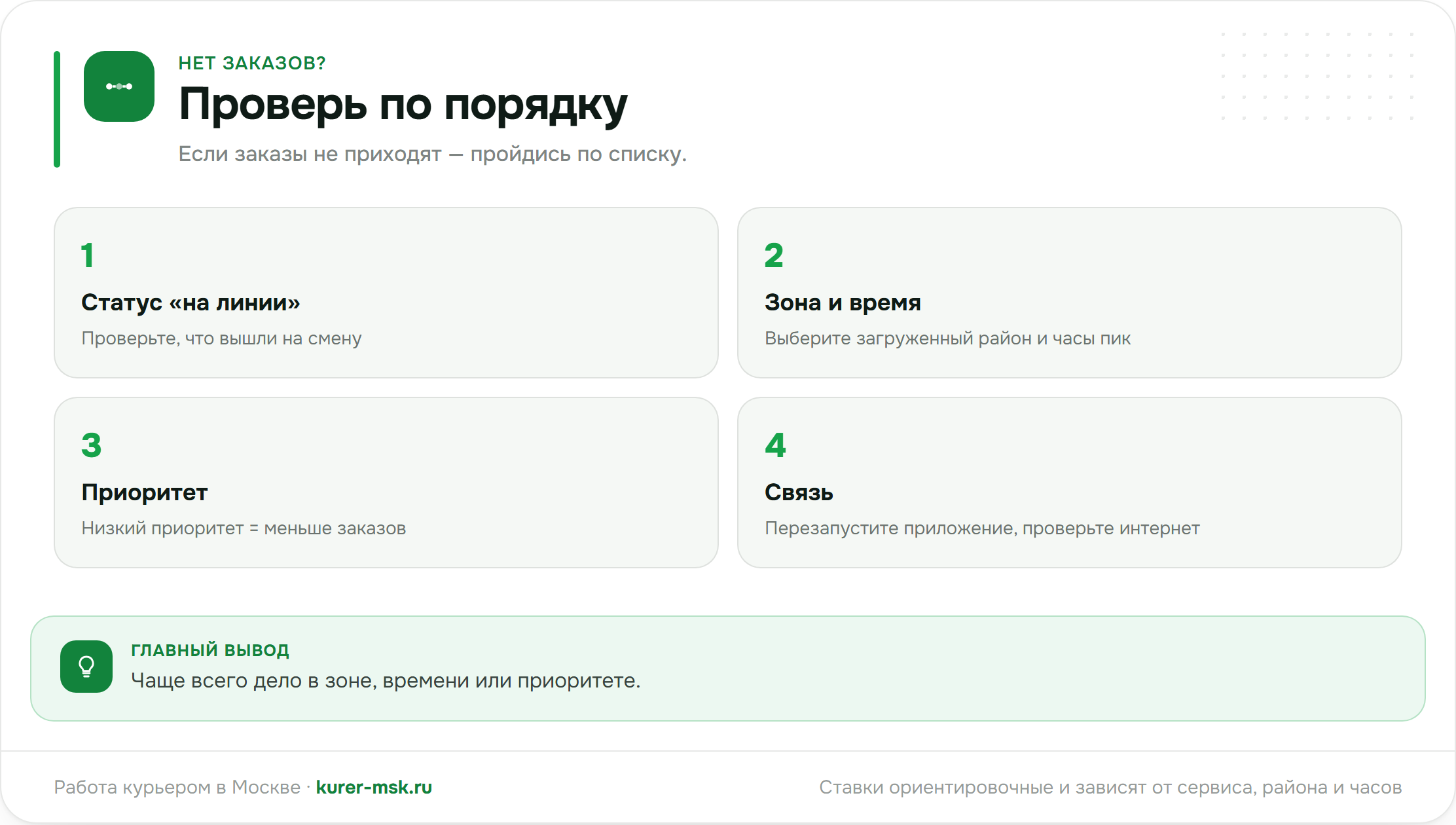This screenshot has height=825, width=1456.
Task: Click the subtitle «Если заказы не приходят»
Action: [x=310, y=154]
